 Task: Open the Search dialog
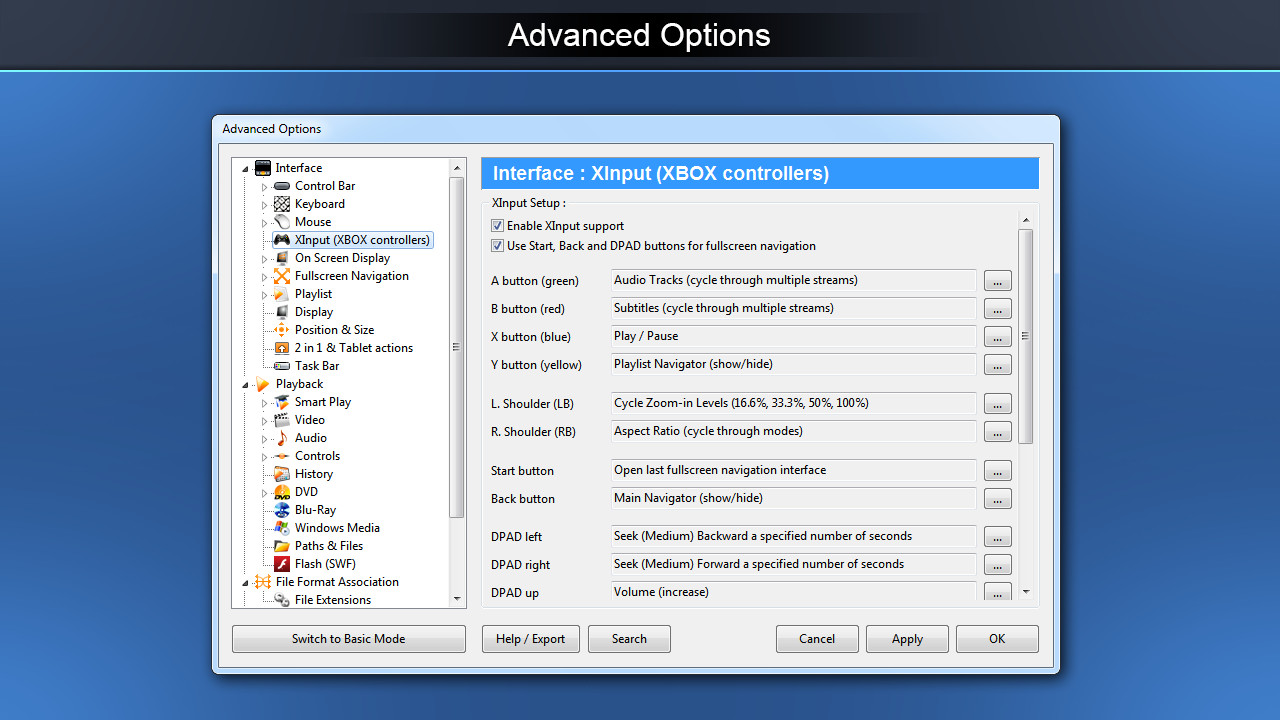(x=629, y=638)
